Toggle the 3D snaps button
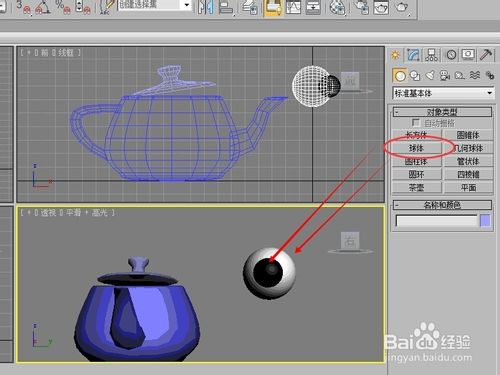Viewport: 500px width, 375px height. (x=23, y=7)
